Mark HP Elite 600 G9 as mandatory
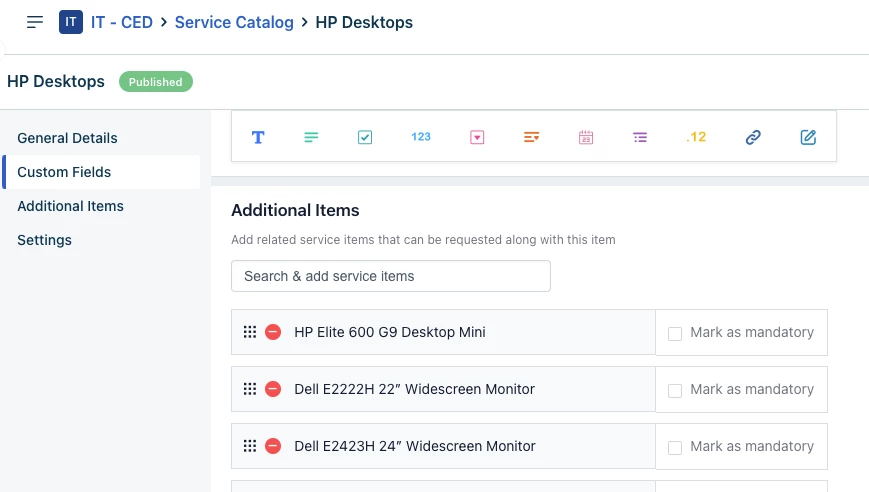 click(x=674, y=334)
